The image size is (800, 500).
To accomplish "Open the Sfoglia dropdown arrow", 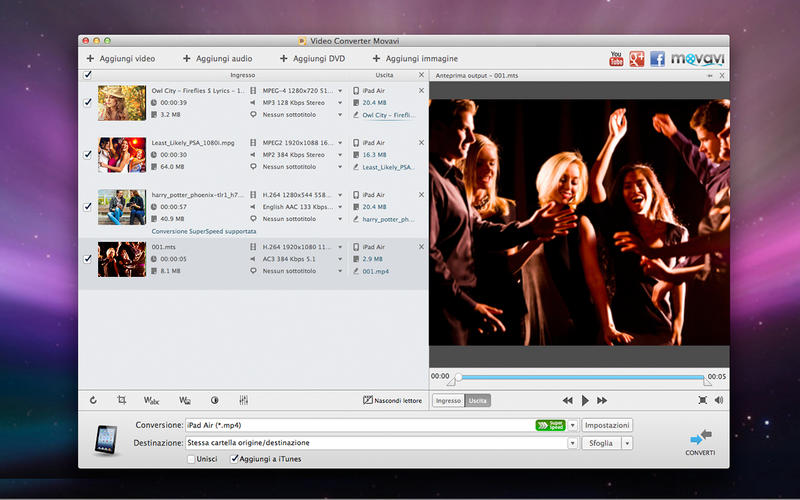I will click(x=627, y=443).
